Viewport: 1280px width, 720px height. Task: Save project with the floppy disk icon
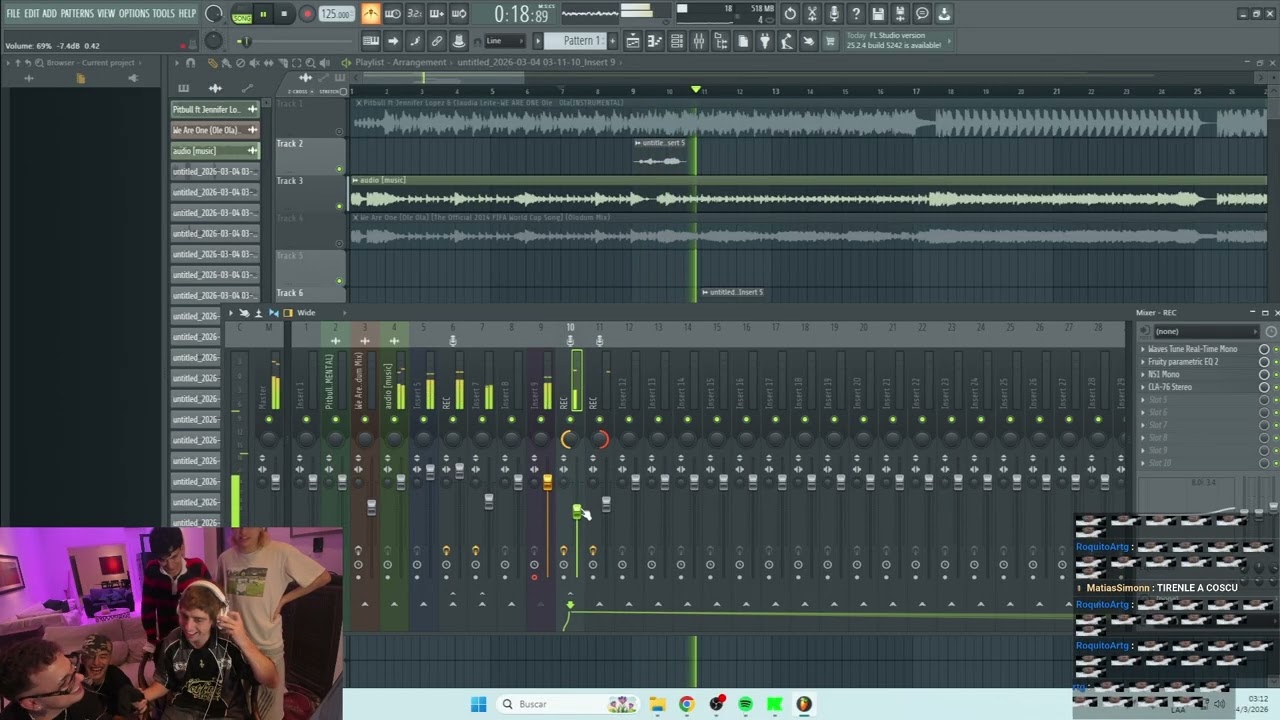coord(878,14)
